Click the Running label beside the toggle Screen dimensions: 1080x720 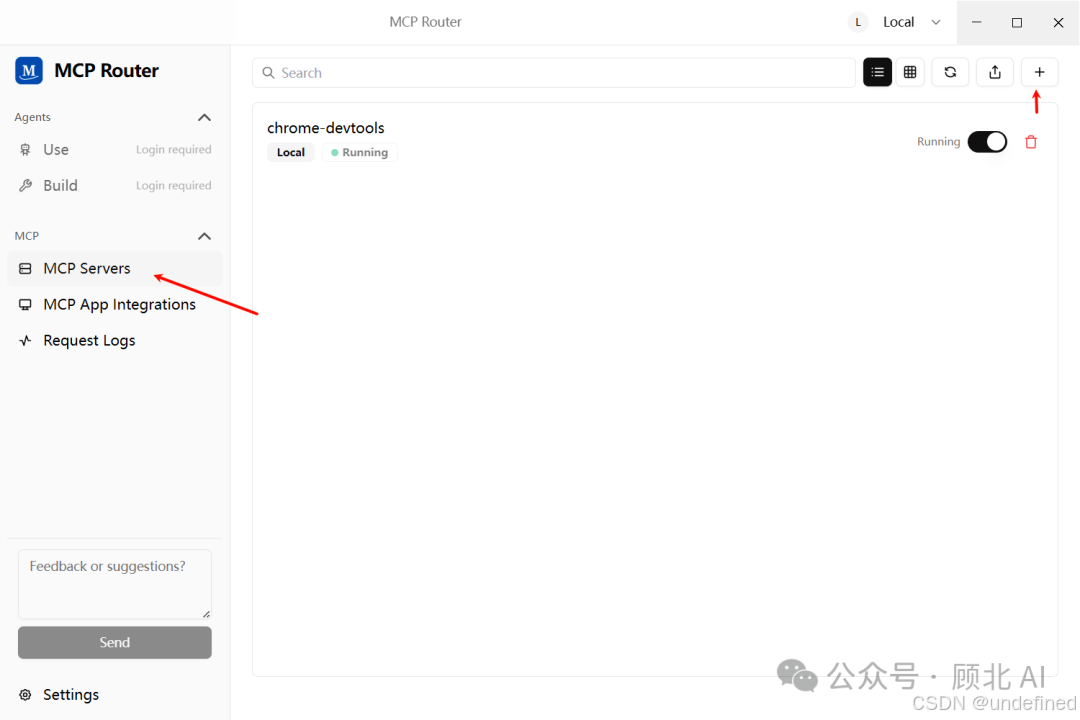[938, 141]
